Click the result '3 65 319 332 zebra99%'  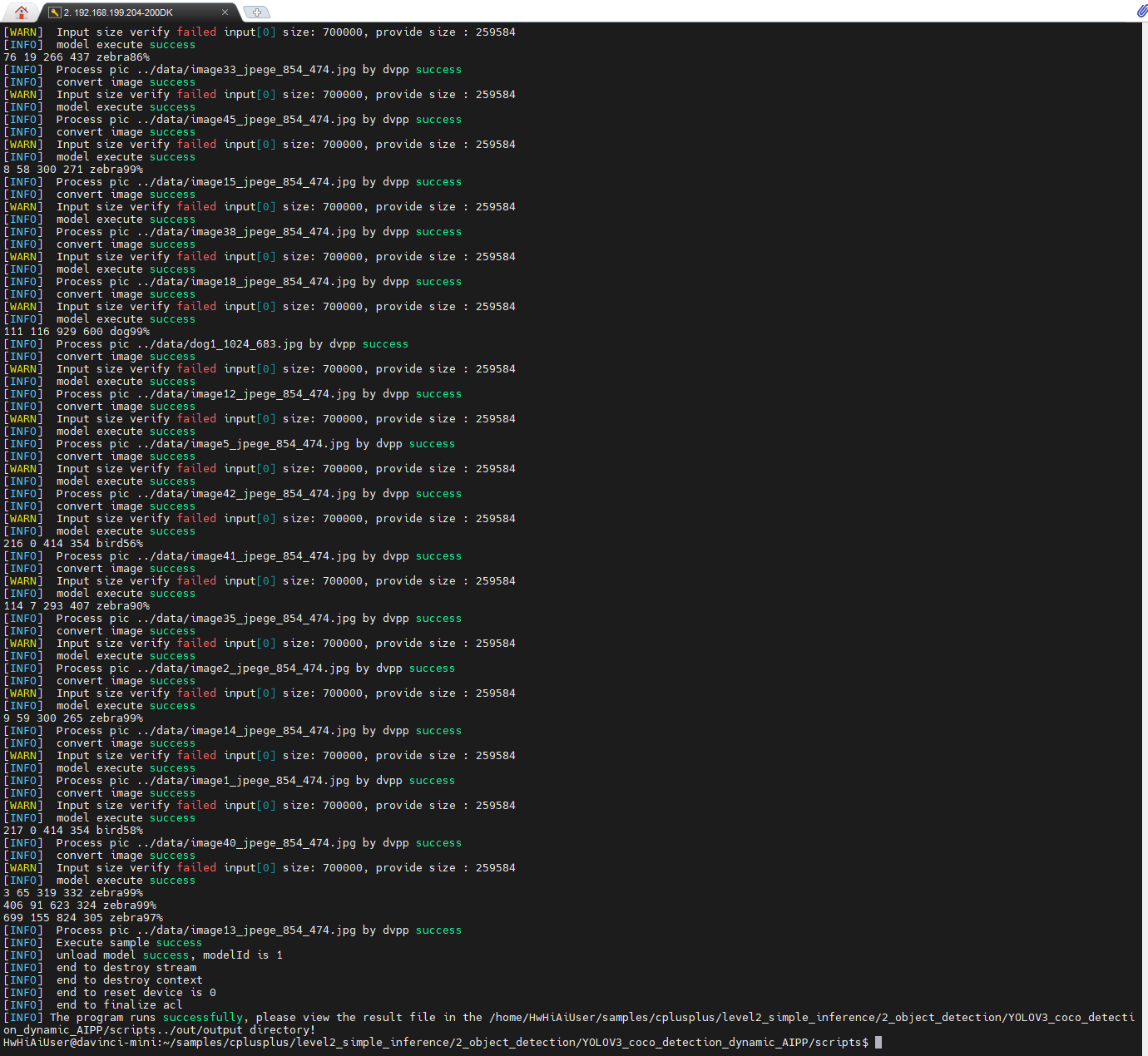[73, 893]
